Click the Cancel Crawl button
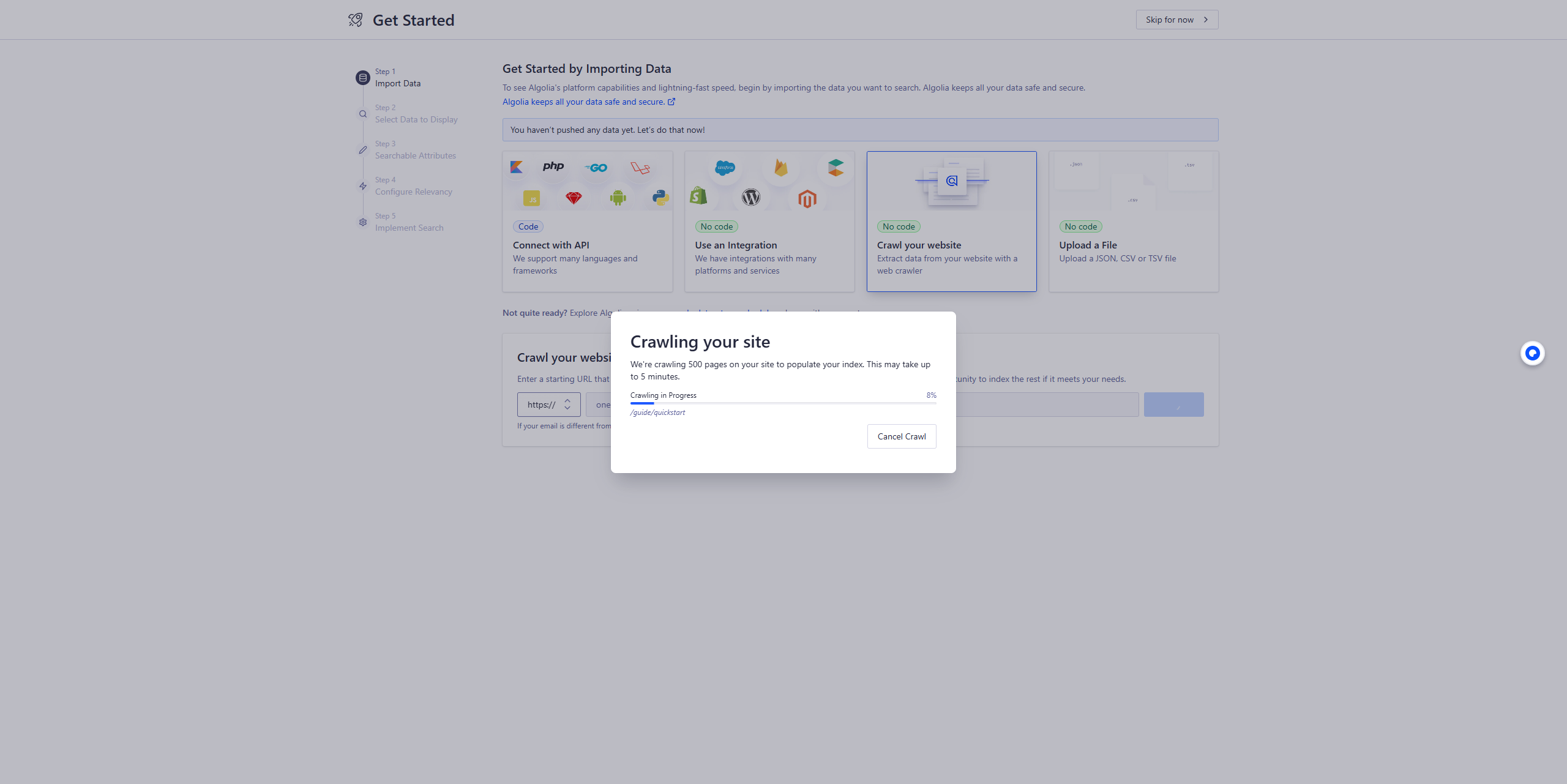The image size is (1567, 784). click(x=902, y=436)
